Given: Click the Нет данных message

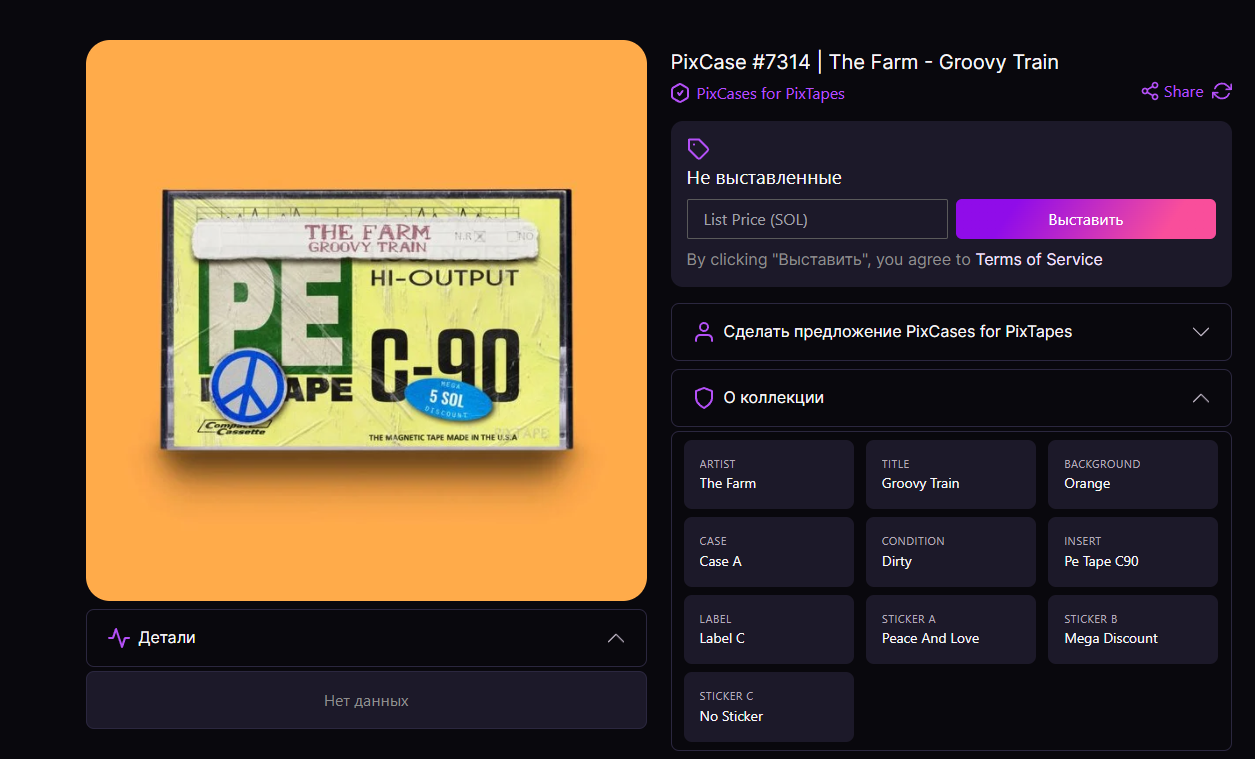Looking at the screenshot, I should (x=366, y=701).
